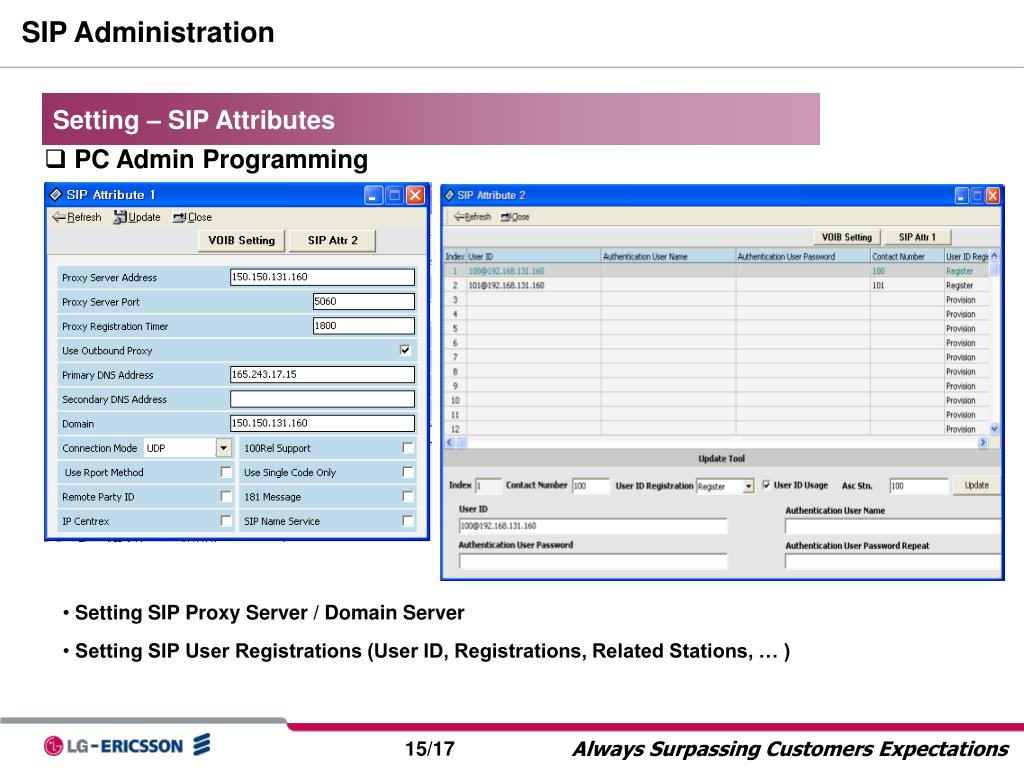Click the Index field in Update Tool
This screenshot has width=1024, height=768.
pos(487,486)
